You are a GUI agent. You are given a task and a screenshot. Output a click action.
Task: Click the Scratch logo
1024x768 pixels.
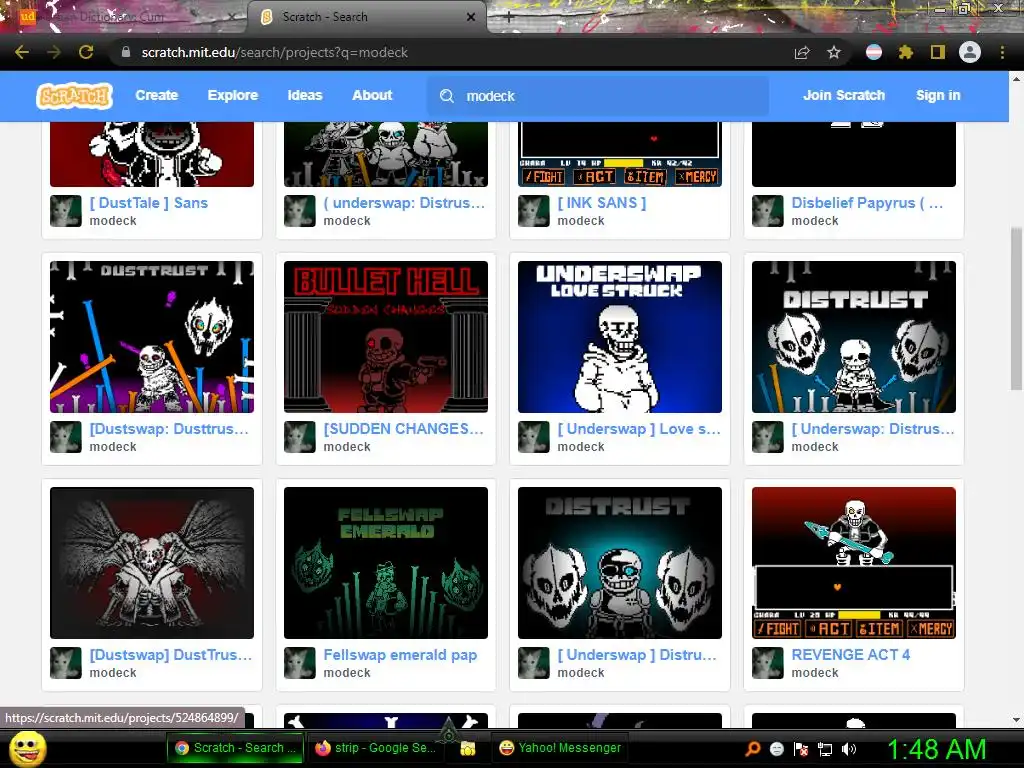point(74,96)
